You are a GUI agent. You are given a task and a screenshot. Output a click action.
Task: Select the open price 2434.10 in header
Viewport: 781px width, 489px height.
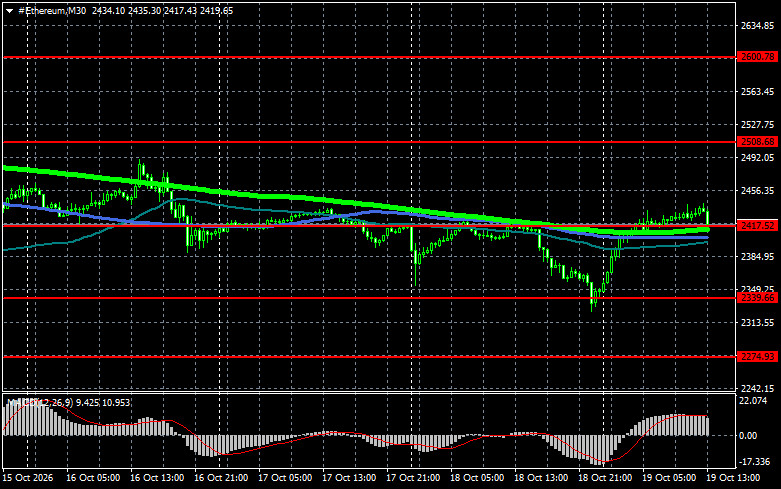coord(108,10)
